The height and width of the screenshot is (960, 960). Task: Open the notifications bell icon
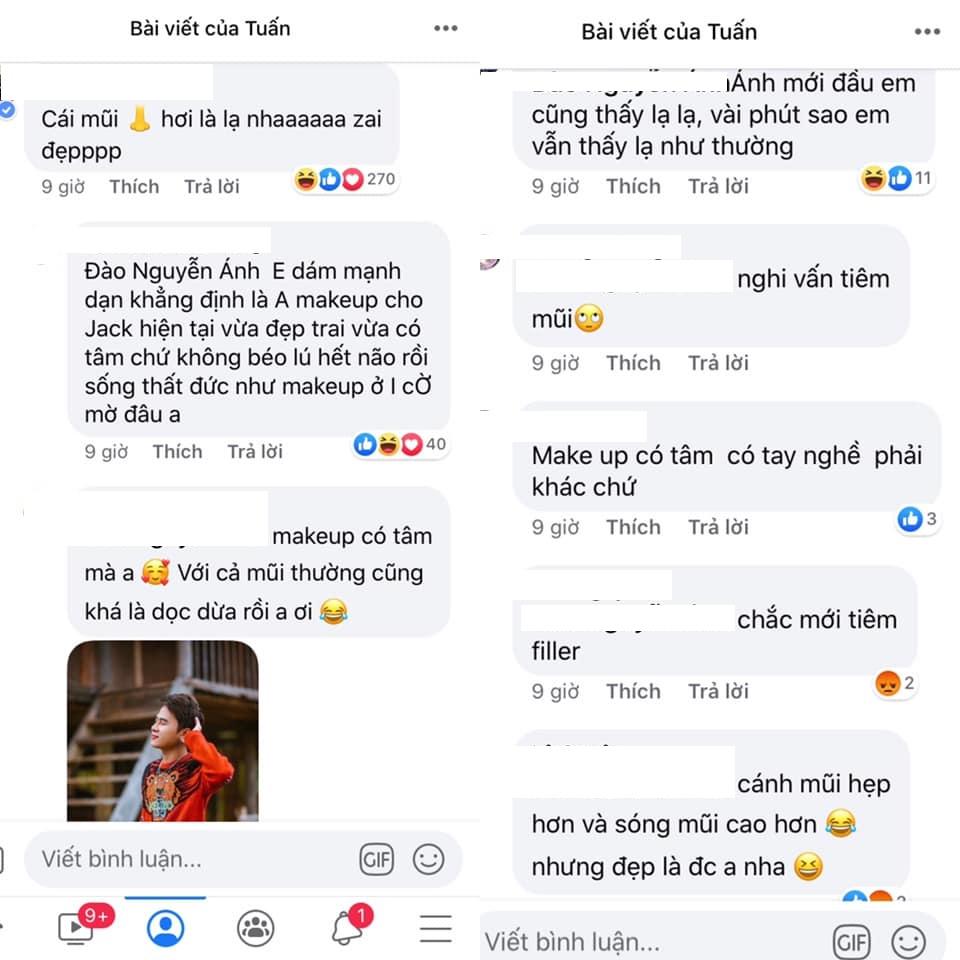pyautogui.click(x=350, y=926)
